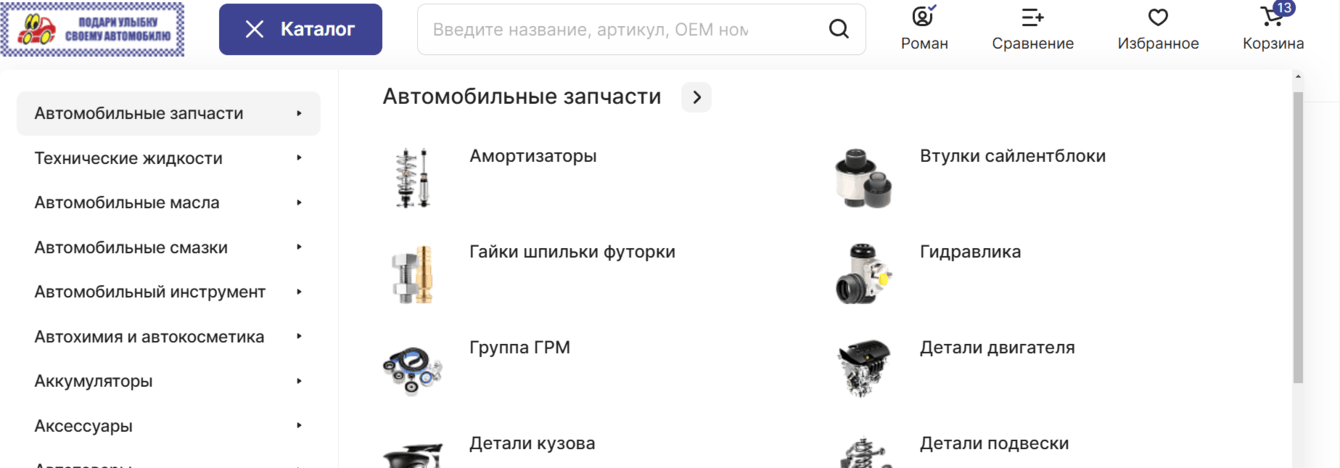Open the Роман profile icon
1340x468 pixels.
[924, 16]
